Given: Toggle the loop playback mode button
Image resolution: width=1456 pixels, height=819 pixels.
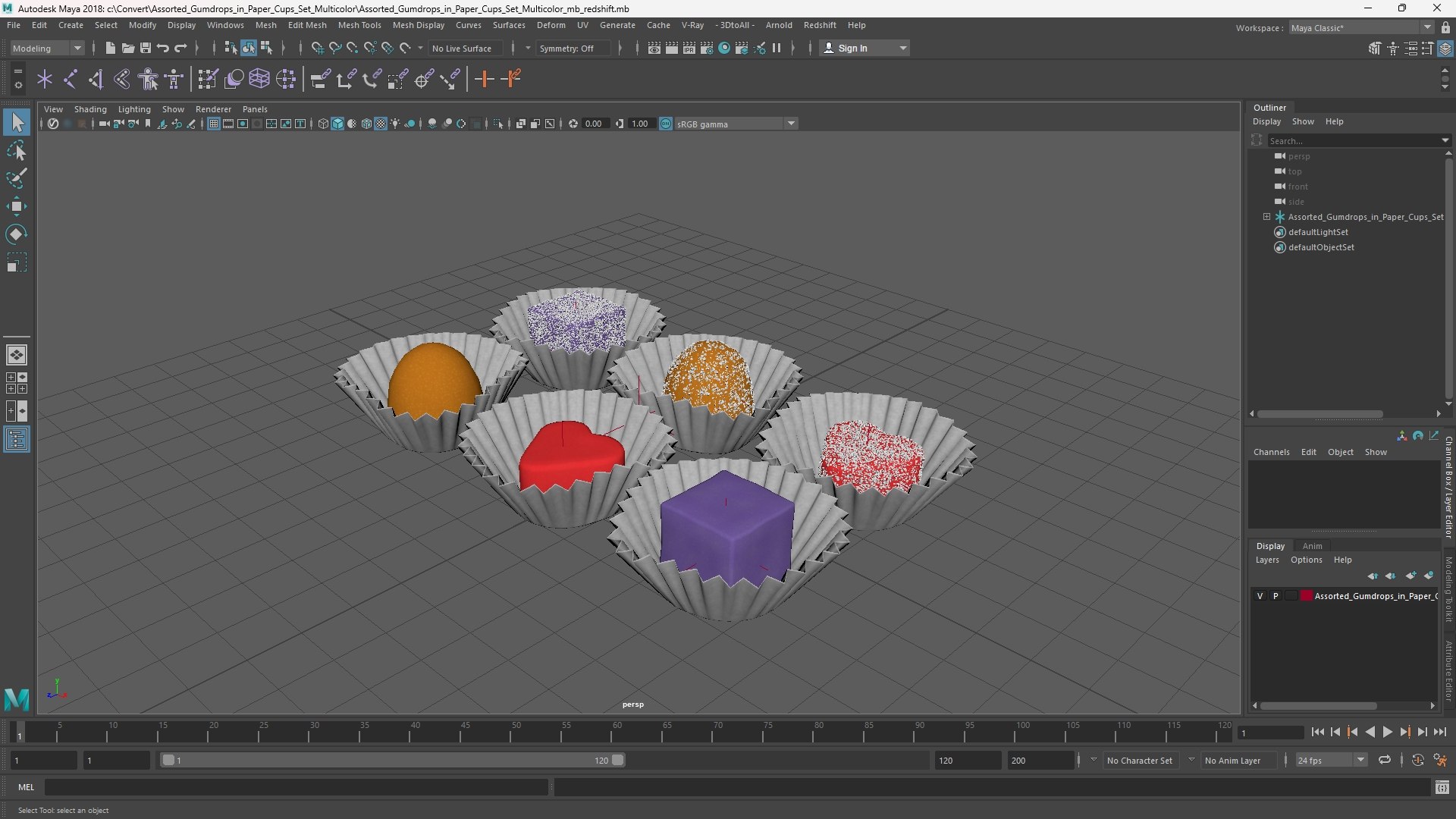Looking at the screenshot, I should coord(1385,760).
